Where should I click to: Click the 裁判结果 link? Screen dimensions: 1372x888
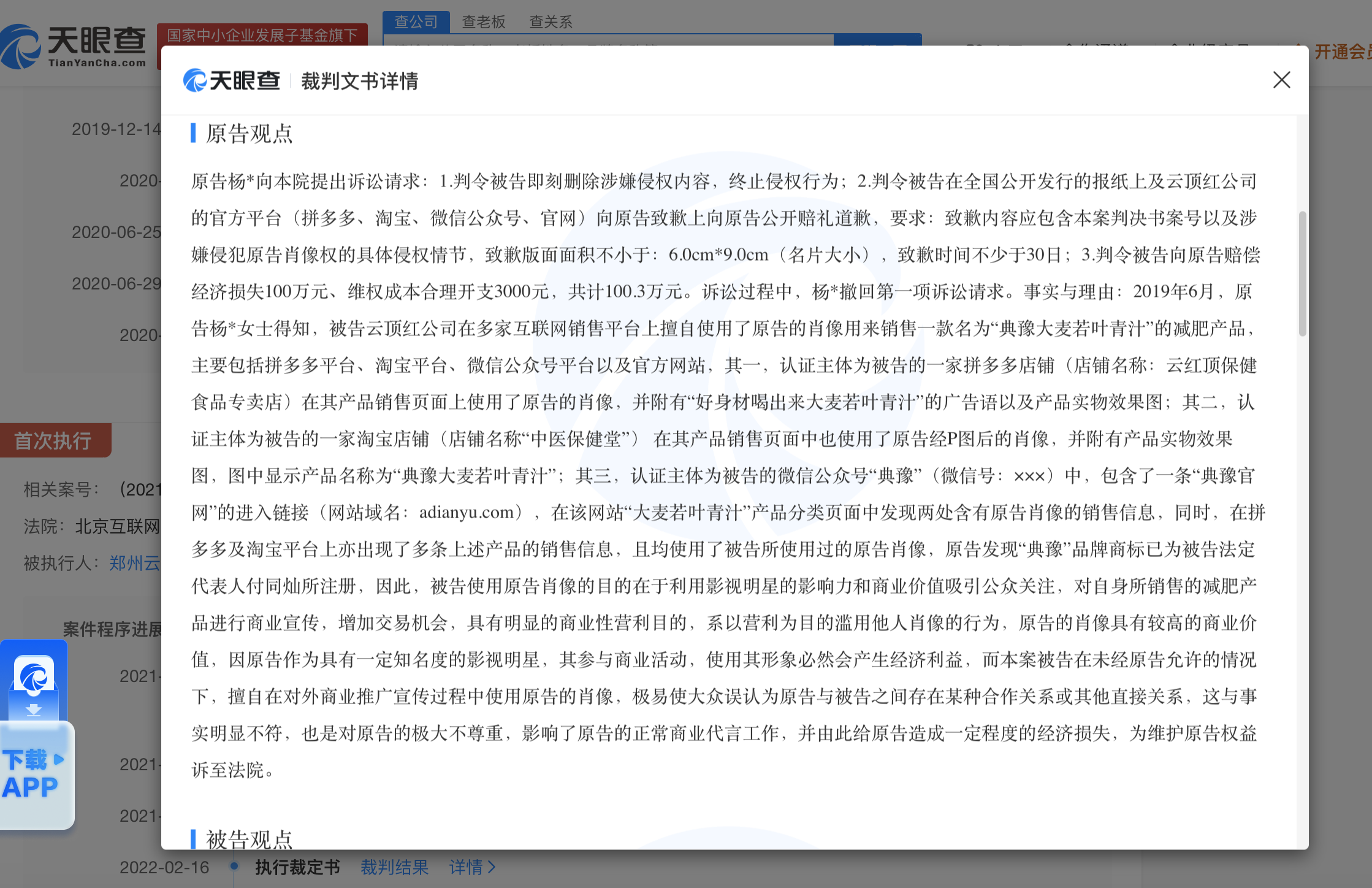pos(394,867)
